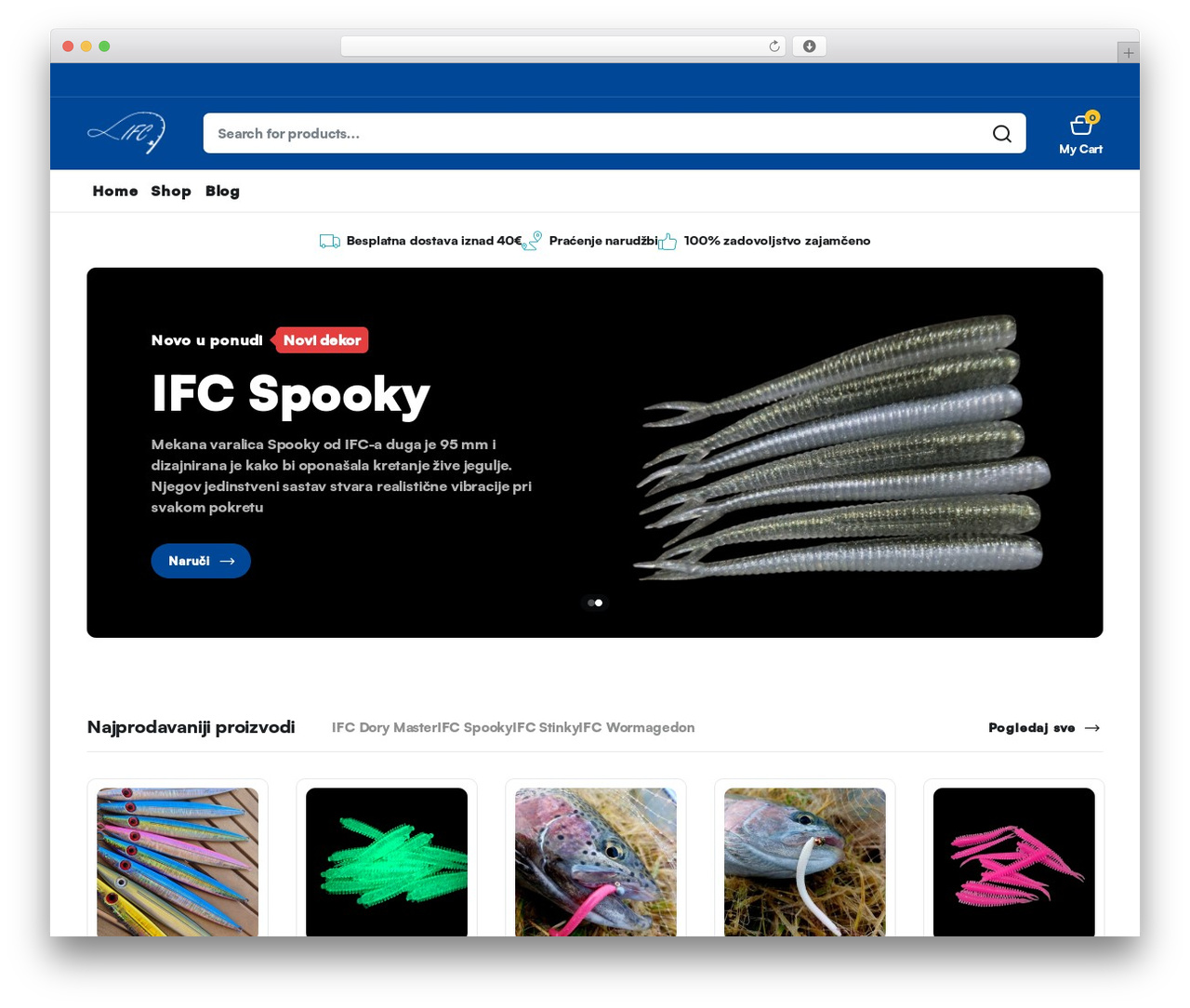This screenshot has width=1190, height=1008.
Task: Open the My Cart basket icon
Action: pos(1080,125)
